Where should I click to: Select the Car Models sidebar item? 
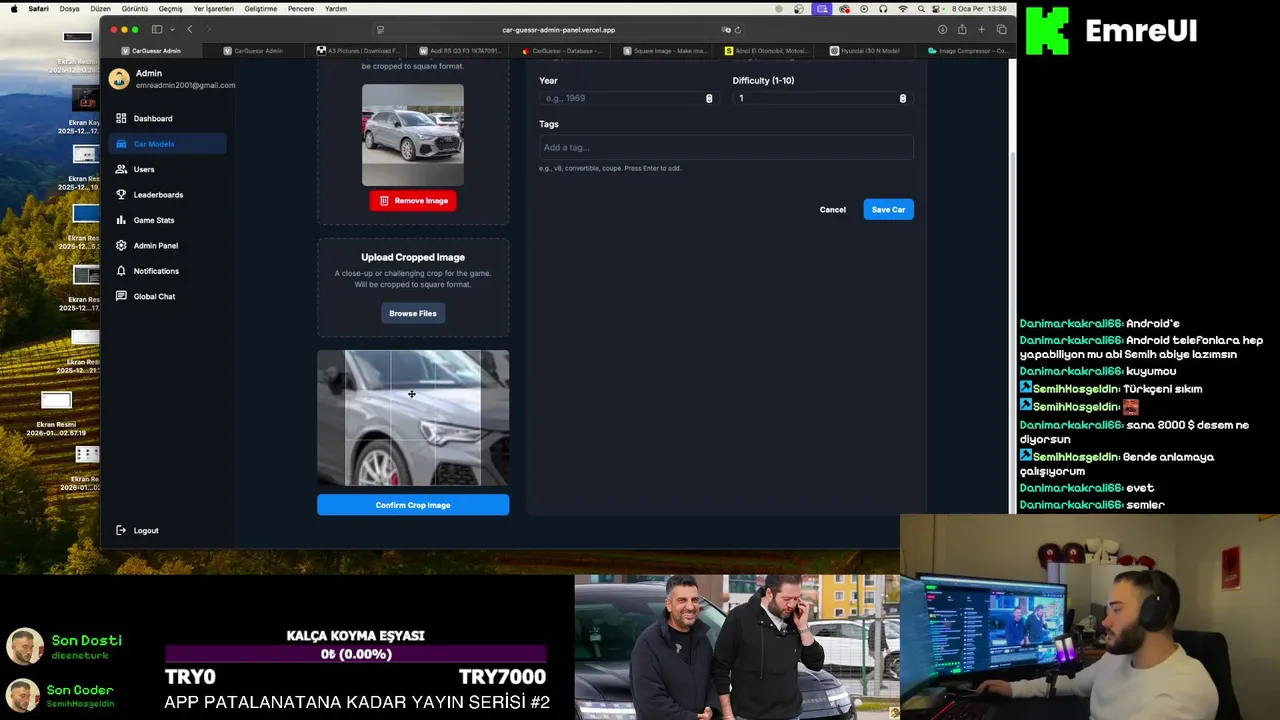pos(167,144)
